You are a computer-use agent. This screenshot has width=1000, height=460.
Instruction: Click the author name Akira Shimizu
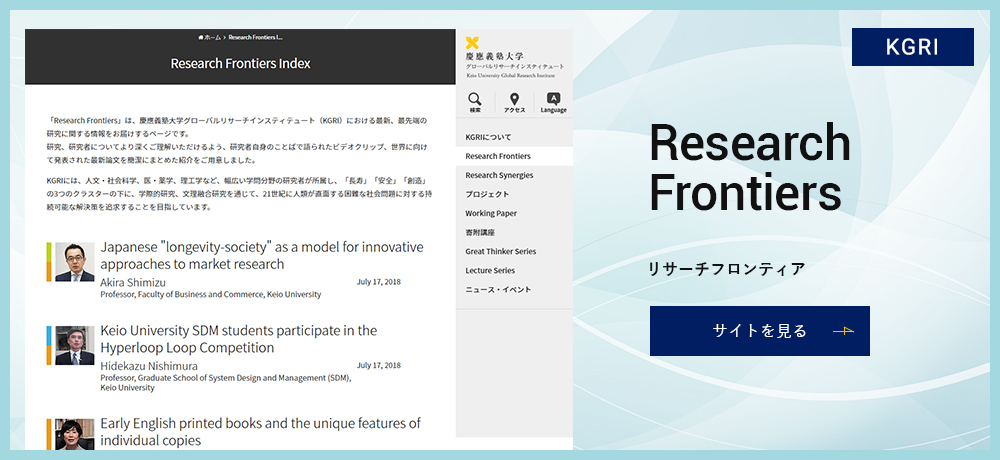[133, 282]
